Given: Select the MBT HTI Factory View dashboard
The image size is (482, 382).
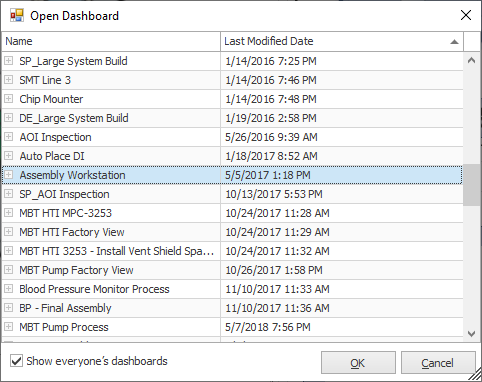Looking at the screenshot, I should pos(72,232).
